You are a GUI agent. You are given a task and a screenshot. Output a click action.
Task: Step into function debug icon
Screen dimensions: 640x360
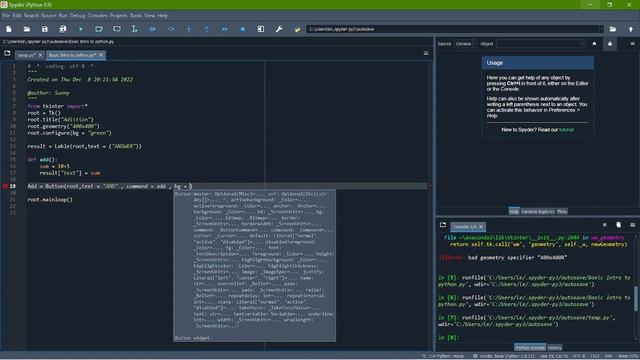click(189, 29)
